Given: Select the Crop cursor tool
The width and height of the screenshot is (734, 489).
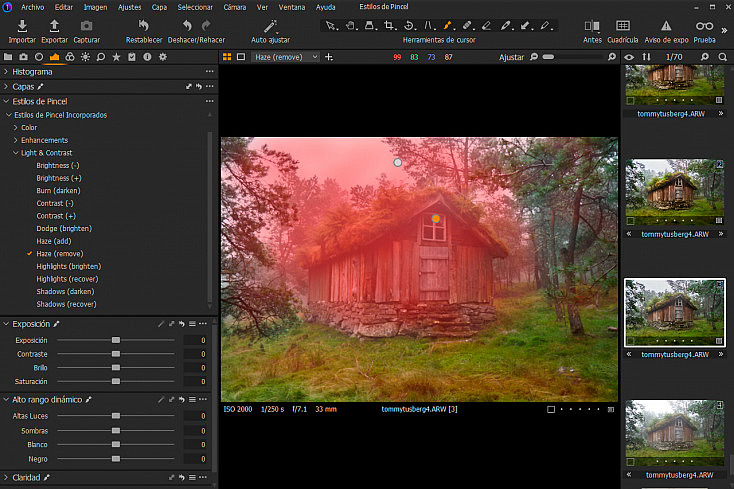Looking at the screenshot, I should 389,26.
